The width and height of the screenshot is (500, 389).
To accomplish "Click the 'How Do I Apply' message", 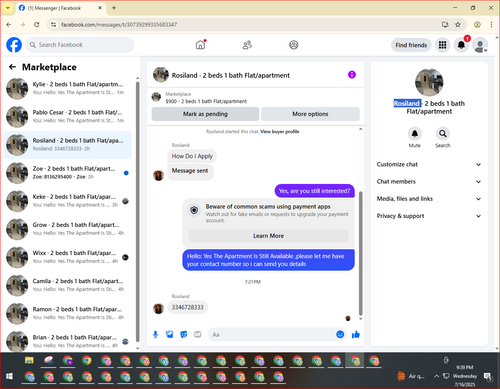I will [192, 156].
